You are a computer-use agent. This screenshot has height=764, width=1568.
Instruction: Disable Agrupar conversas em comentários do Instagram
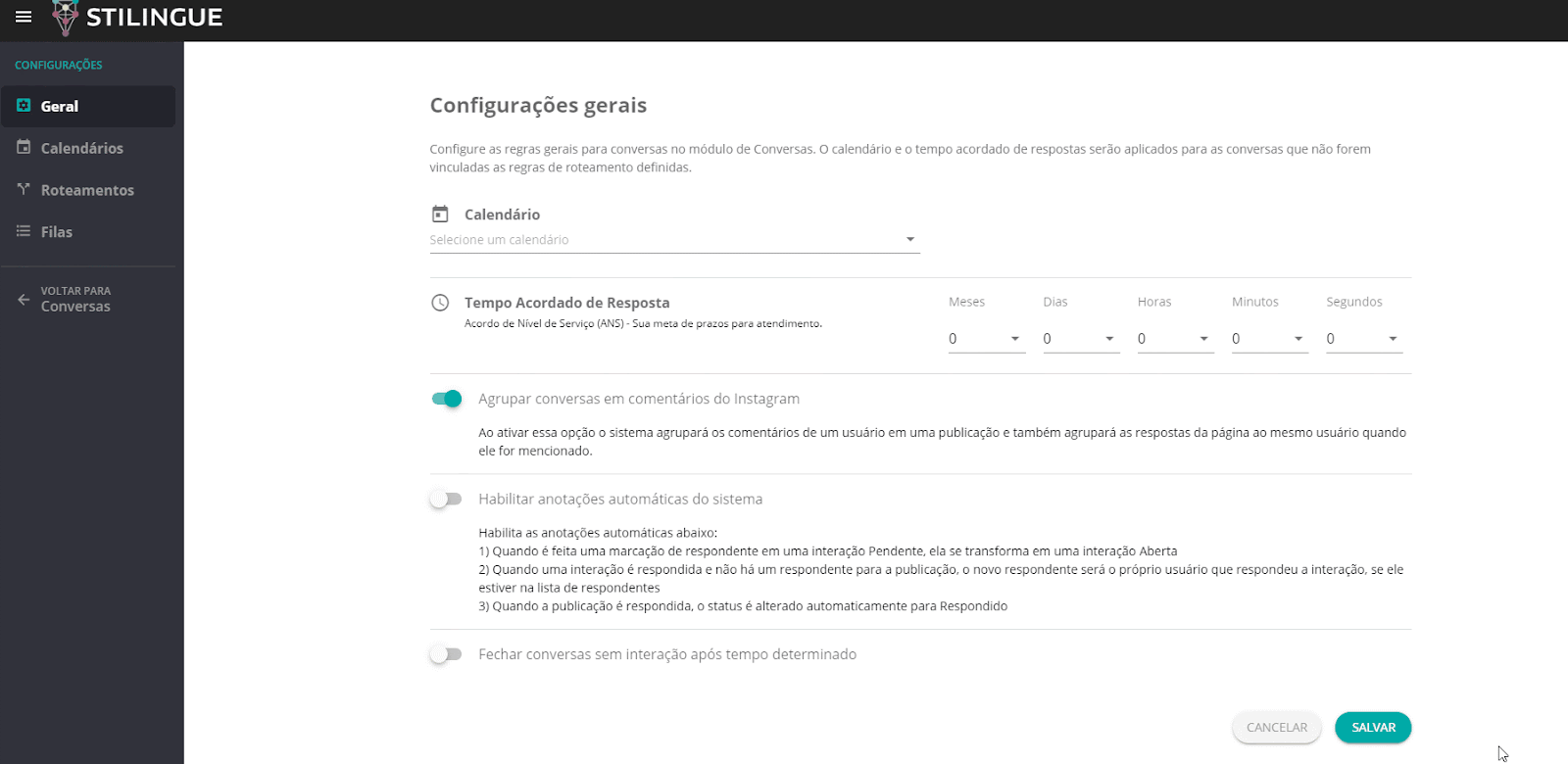tap(447, 399)
